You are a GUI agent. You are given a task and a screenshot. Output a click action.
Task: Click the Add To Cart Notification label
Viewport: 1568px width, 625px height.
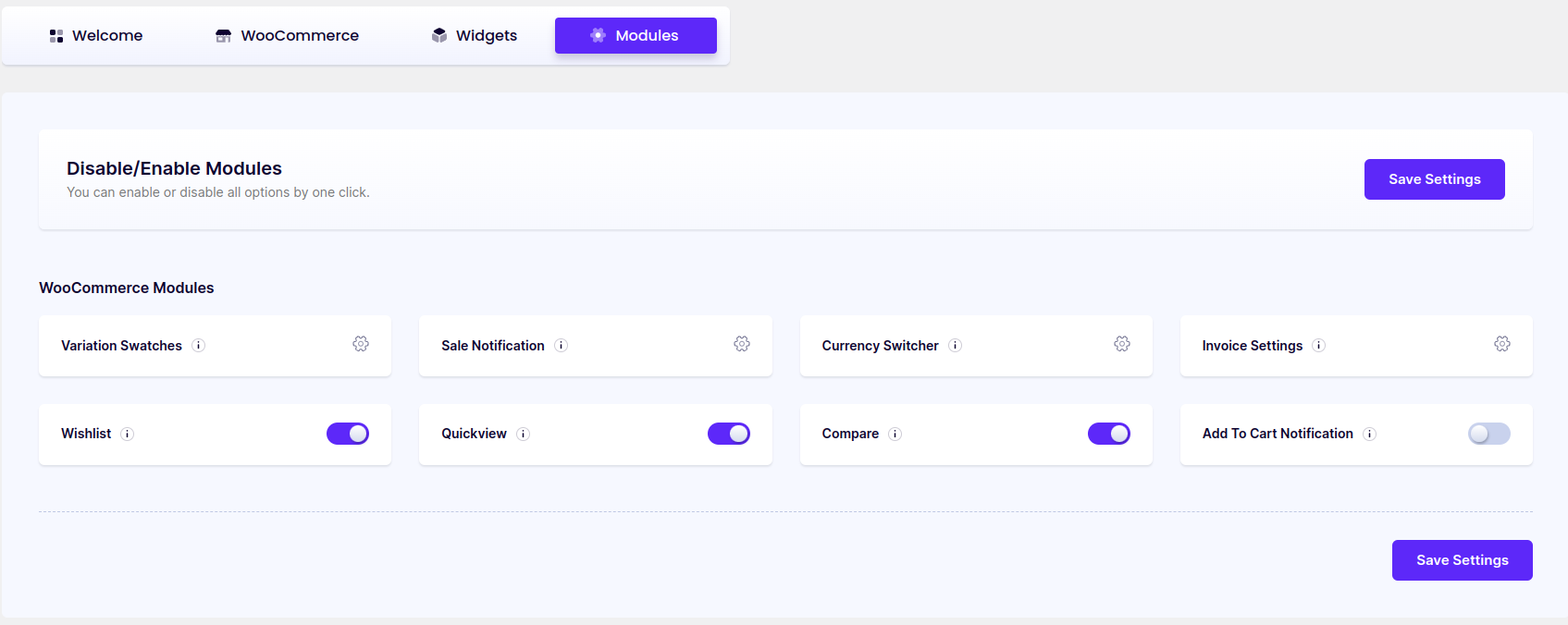(x=1278, y=434)
